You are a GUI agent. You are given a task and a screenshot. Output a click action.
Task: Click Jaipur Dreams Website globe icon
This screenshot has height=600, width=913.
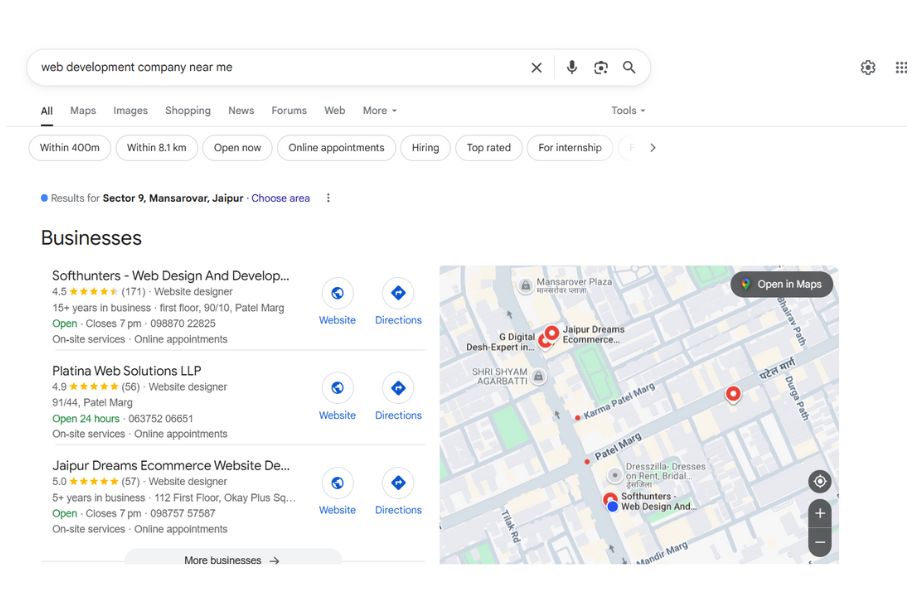(337, 483)
